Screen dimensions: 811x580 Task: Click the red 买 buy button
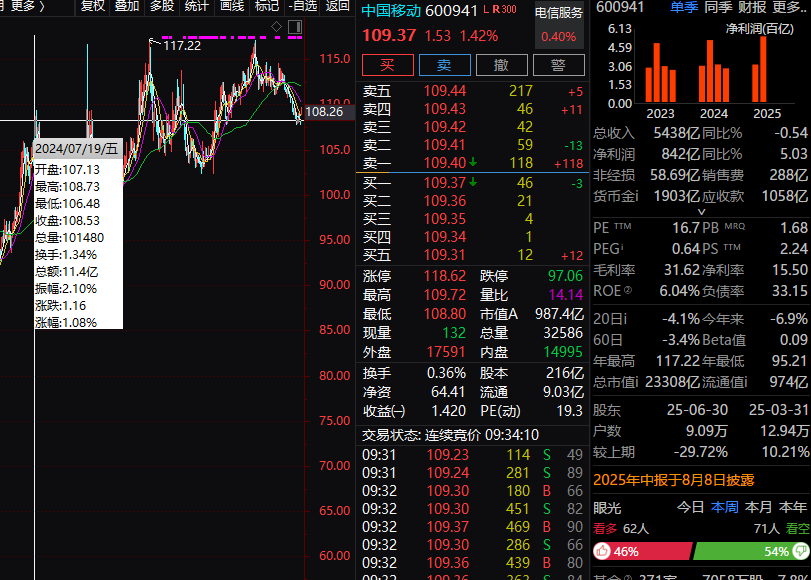click(x=388, y=65)
